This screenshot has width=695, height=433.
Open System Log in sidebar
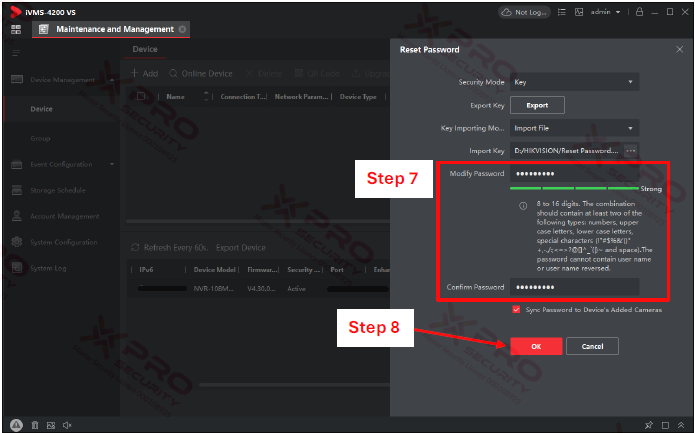click(48, 268)
